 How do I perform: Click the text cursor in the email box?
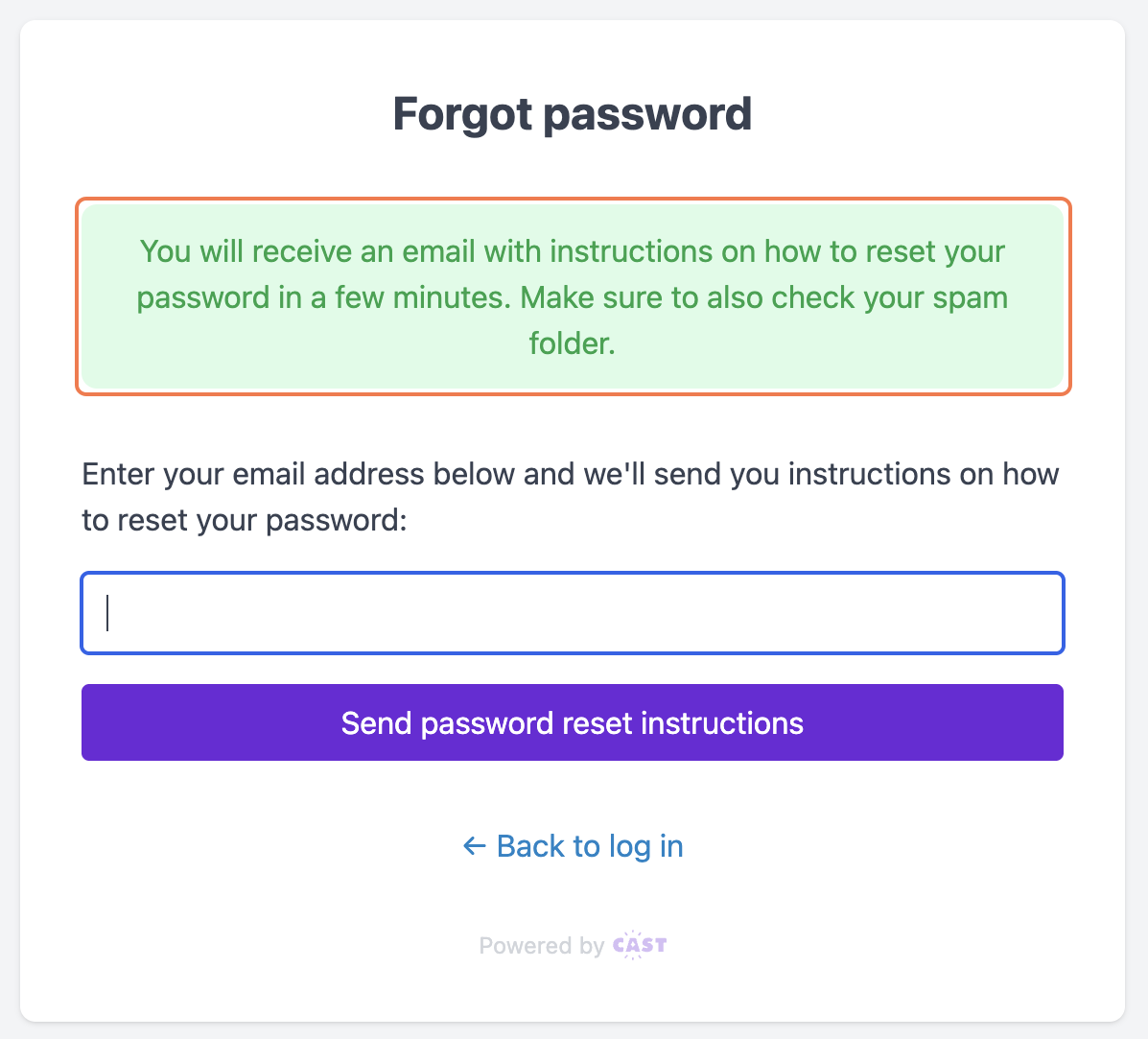pyautogui.click(x=107, y=614)
